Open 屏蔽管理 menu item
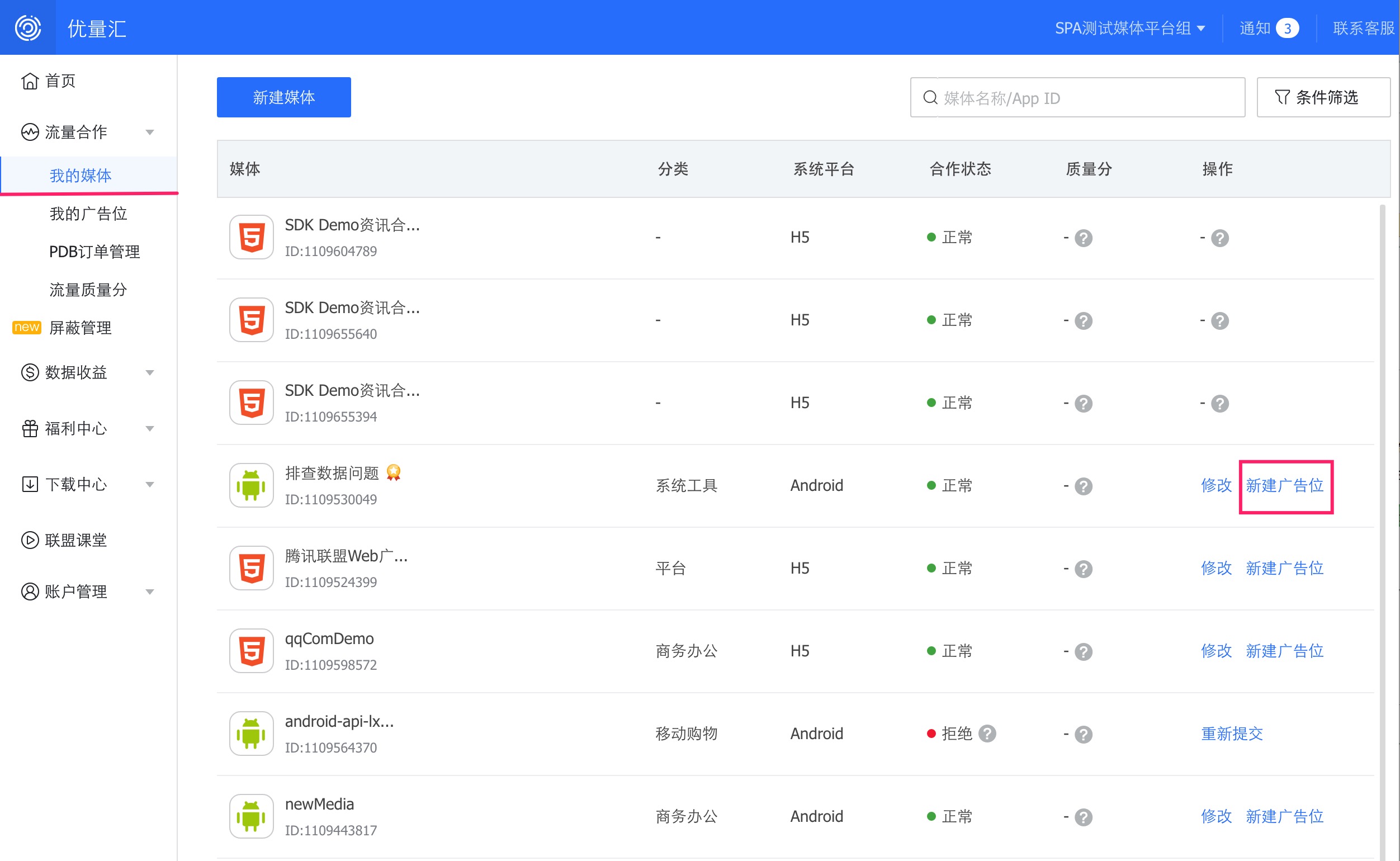The height and width of the screenshot is (861, 1400). point(81,328)
